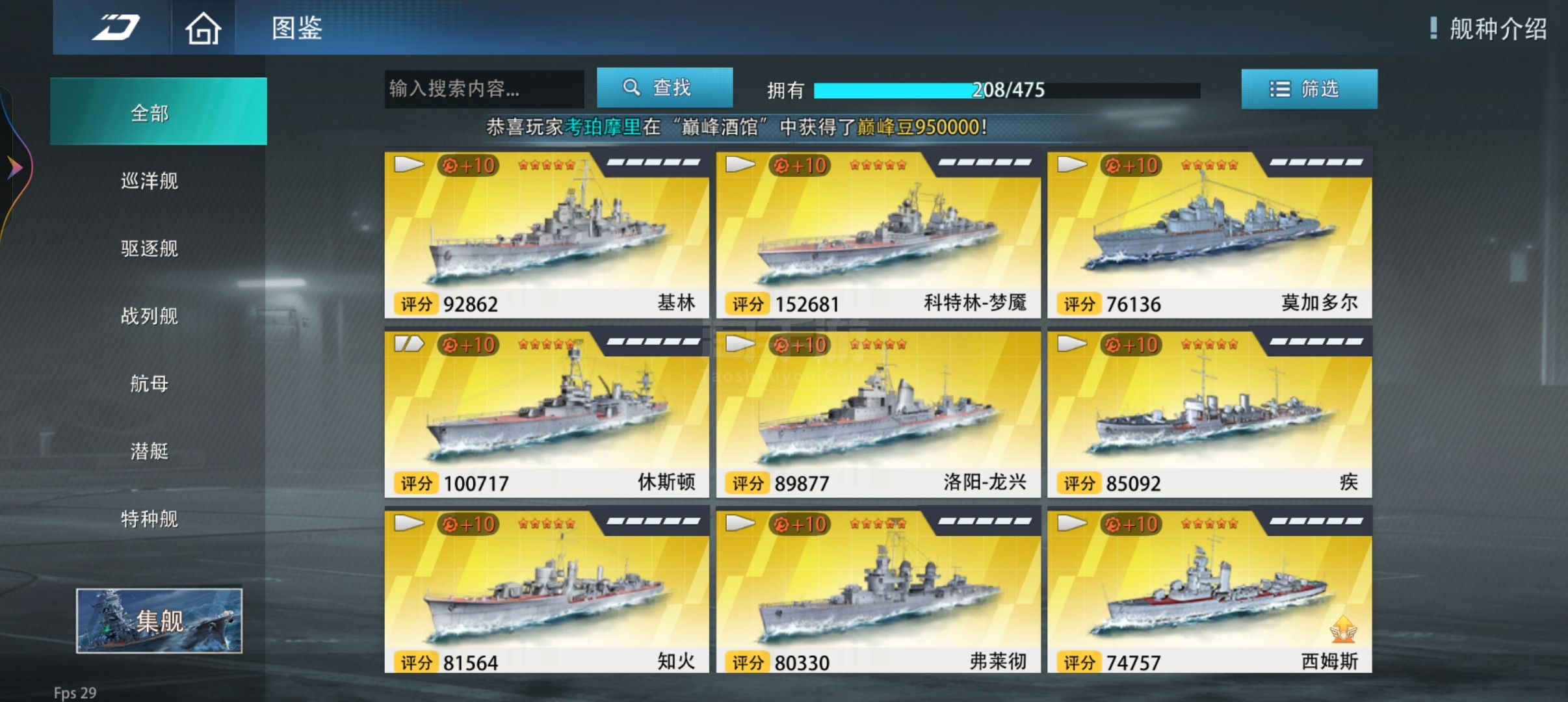Screen dimensions: 1568x702
Task: Open the 筛选 filter list
Action: click(x=1309, y=89)
